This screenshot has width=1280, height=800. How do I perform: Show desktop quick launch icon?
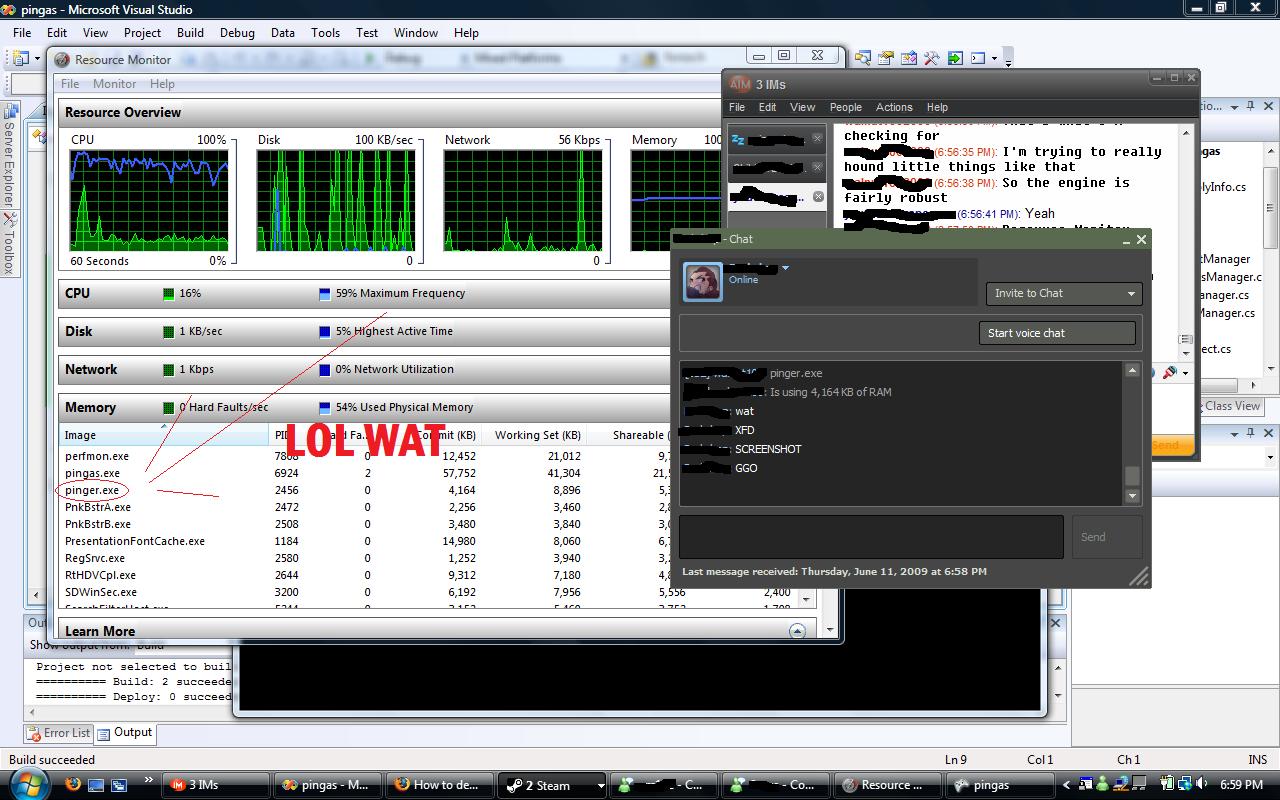point(96,785)
